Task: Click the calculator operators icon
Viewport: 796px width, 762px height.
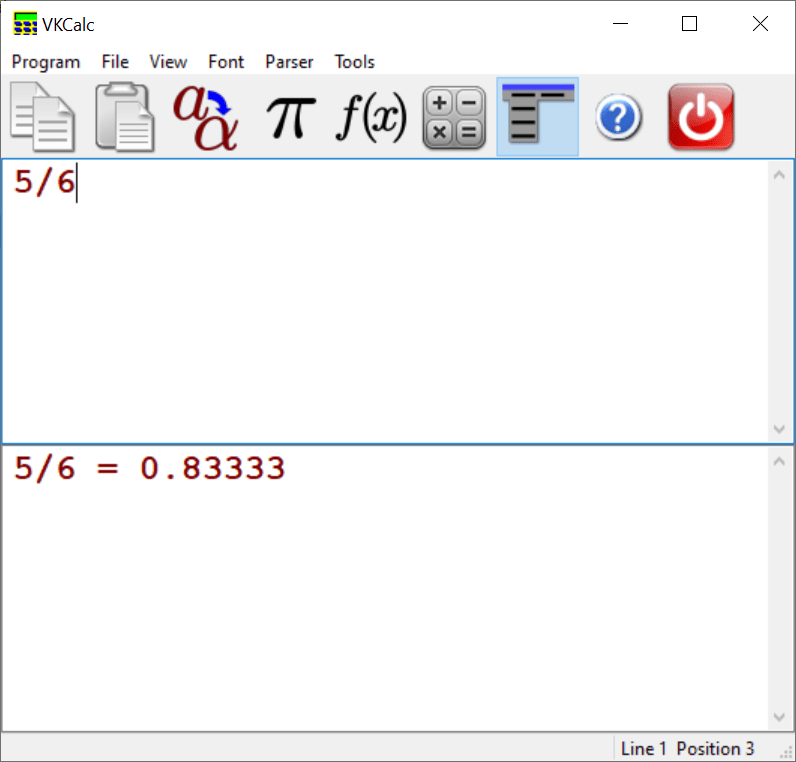Action: coord(454,118)
